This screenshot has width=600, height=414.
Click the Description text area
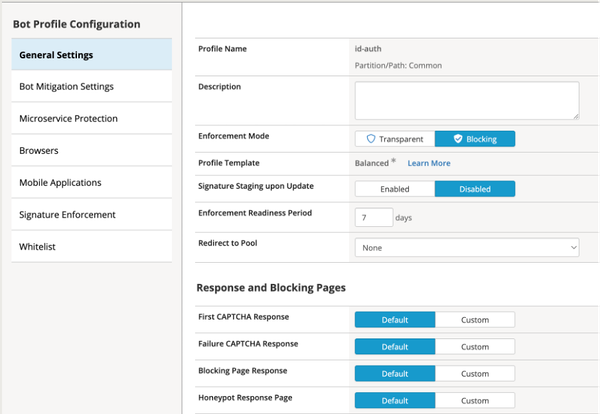[x=467, y=100]
